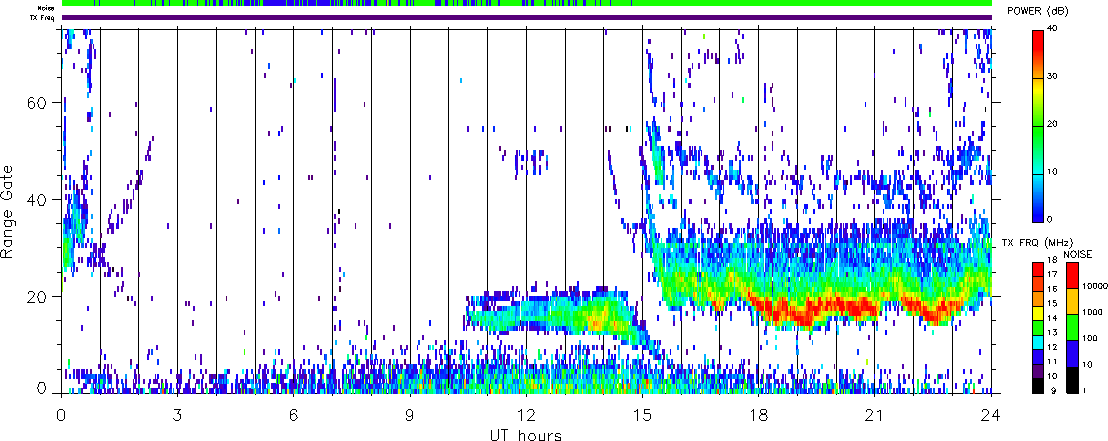Click the POWER (dB) colorbar title
1108x441 pixels.
point(1039,12)
